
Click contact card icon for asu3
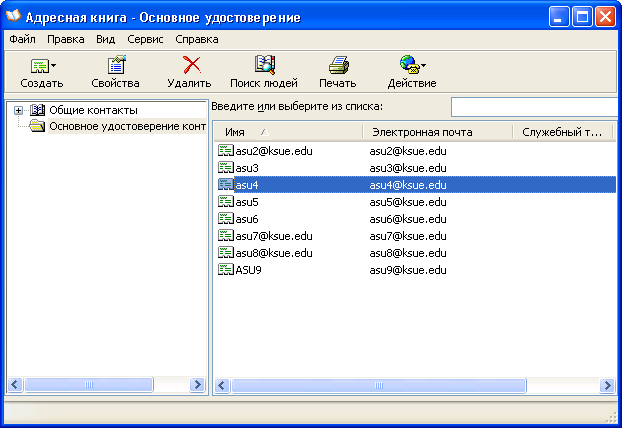(x=226, y=168)
